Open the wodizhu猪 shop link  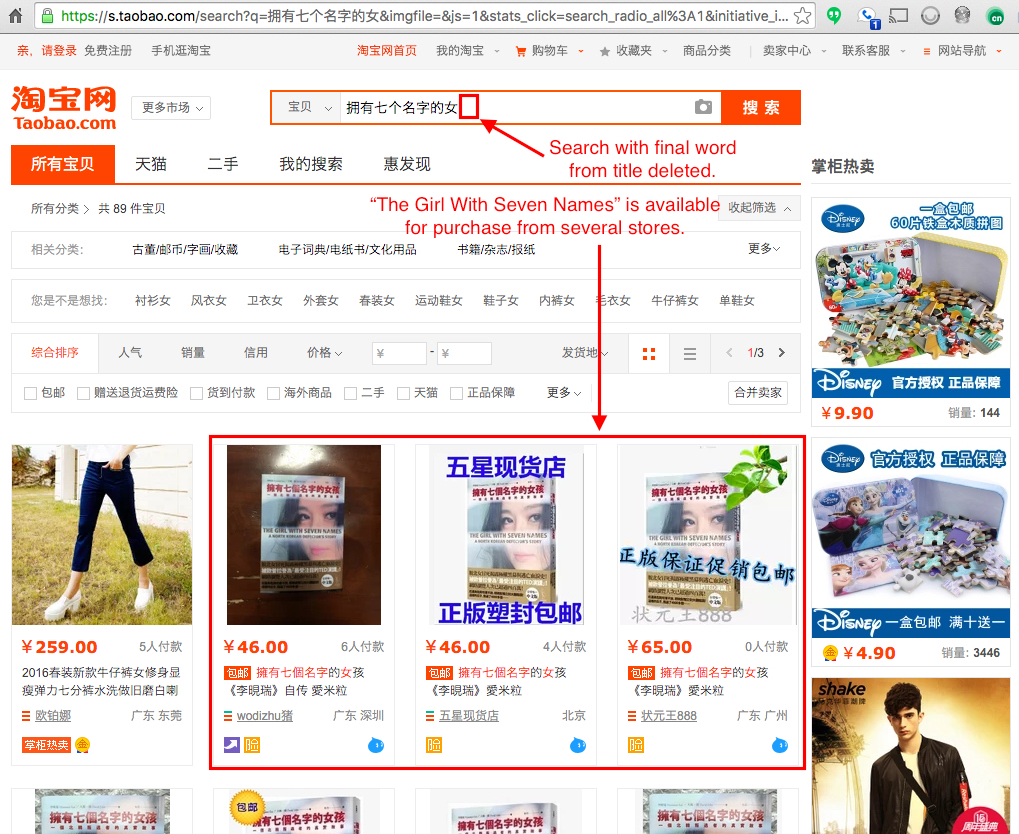tap(264, 716)
